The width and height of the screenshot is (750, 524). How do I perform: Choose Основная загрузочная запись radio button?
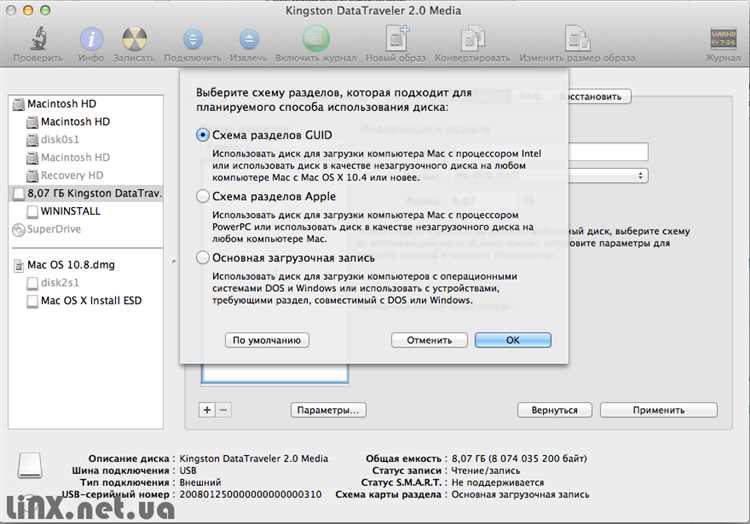click(203, 258)
